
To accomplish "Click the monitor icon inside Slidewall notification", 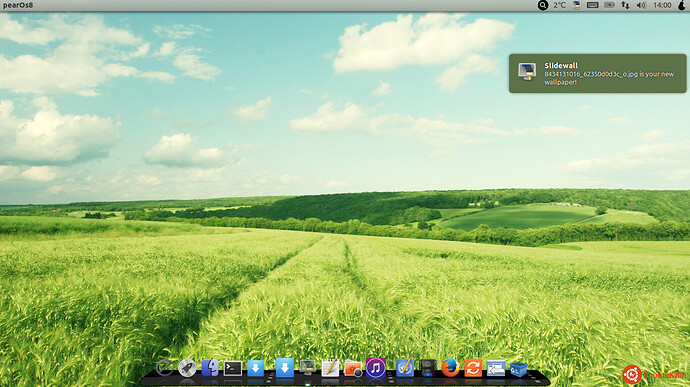I will [527, 71].
